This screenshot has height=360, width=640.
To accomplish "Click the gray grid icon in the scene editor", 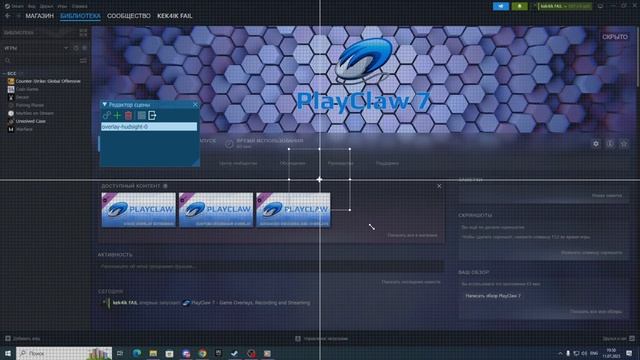I will (141, 116).
